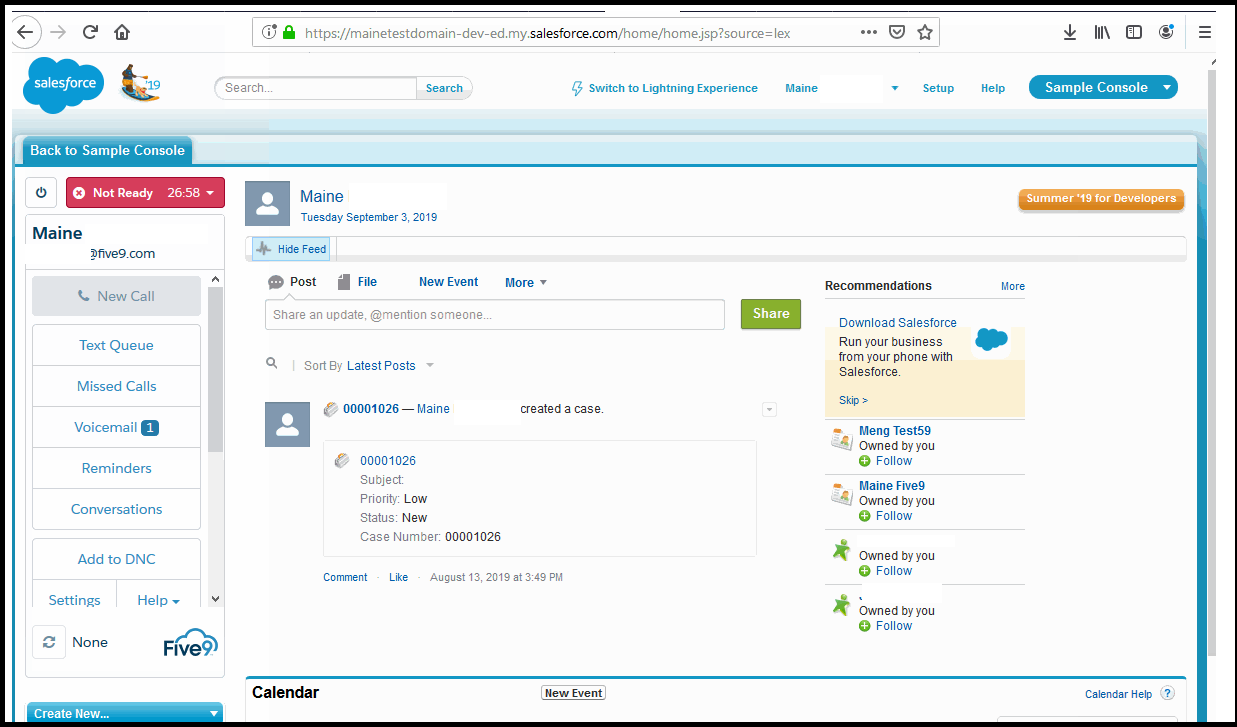
Task: Select the File publisher tab
Action: pyautogui.click(x=357, y=282)
